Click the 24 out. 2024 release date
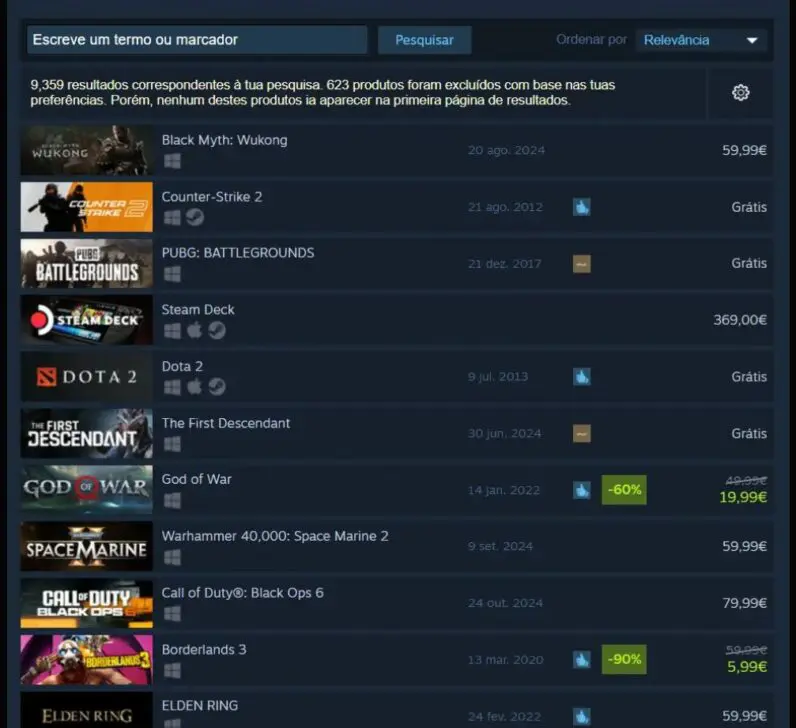This screenshot has width=796, height=728. click(x=505, y=603)
